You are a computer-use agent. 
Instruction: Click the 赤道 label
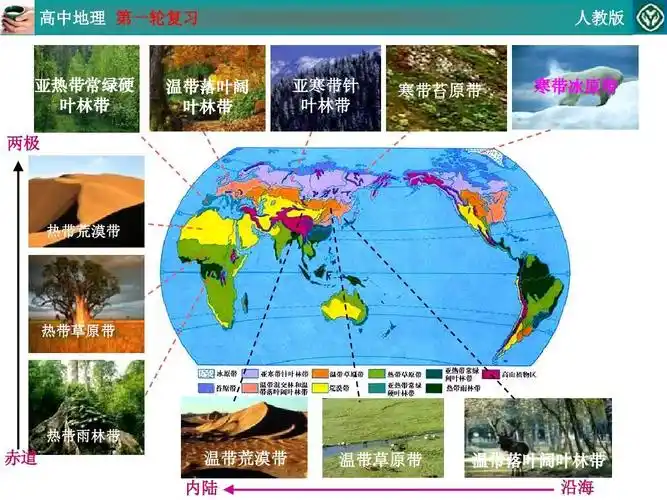20,459
